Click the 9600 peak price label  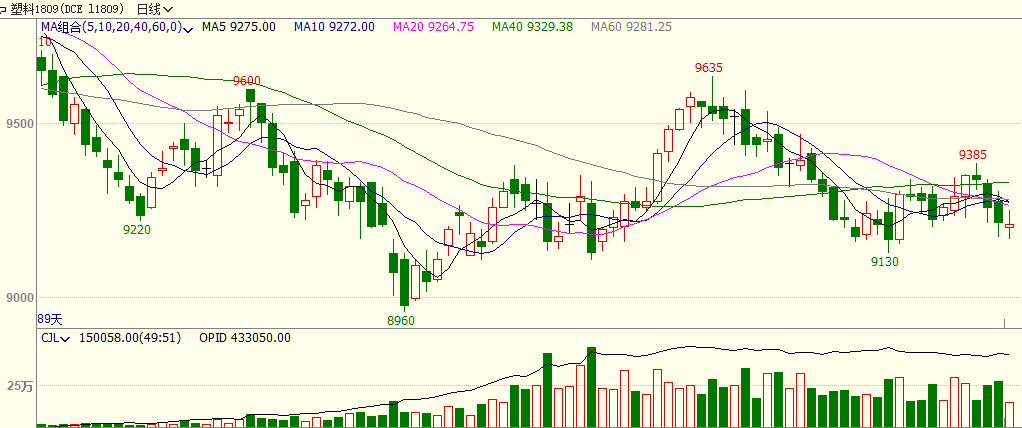246,81
